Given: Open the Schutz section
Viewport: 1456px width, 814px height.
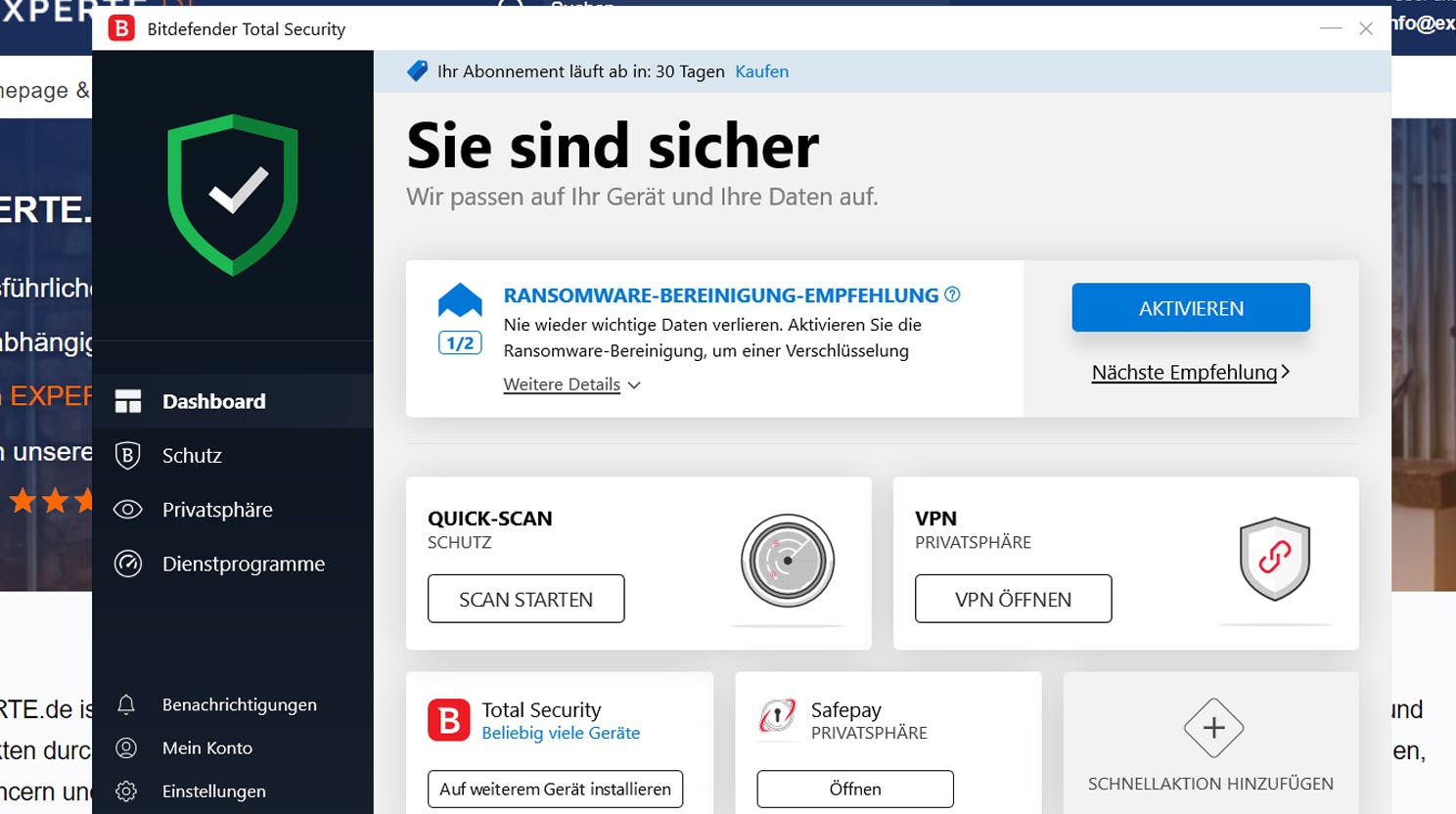Looking at the screenshot, I should click(x=192, y=455).
